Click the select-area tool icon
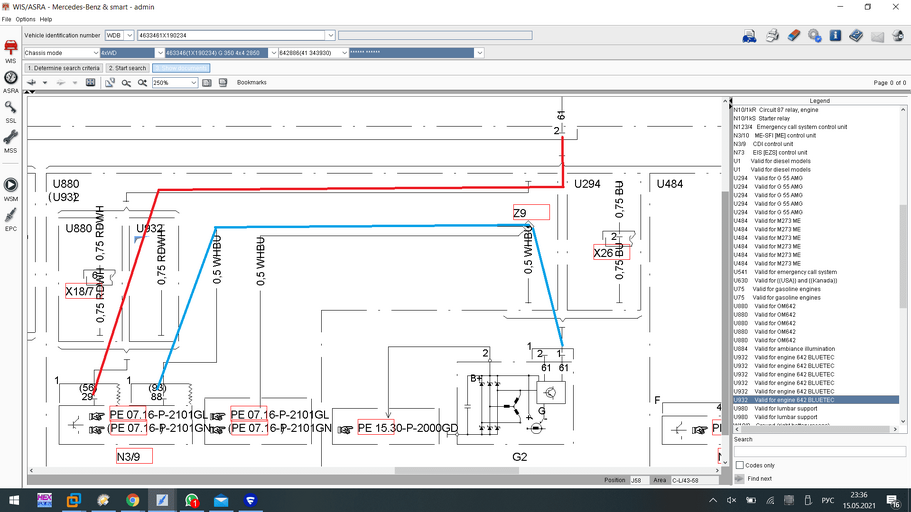This screenshot has height=512, width=911. click(x=110, y=83)
